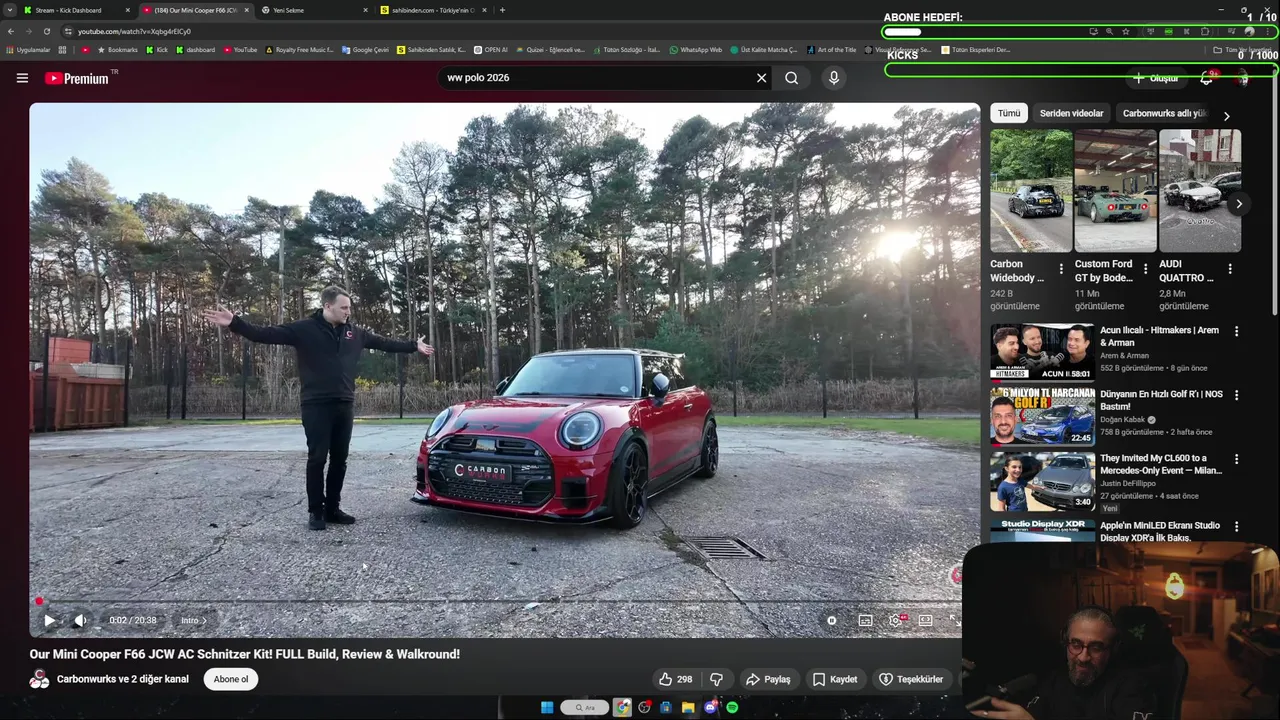Toggle autoplay switch in player
1280x720 pixels.
click(832, 620)
